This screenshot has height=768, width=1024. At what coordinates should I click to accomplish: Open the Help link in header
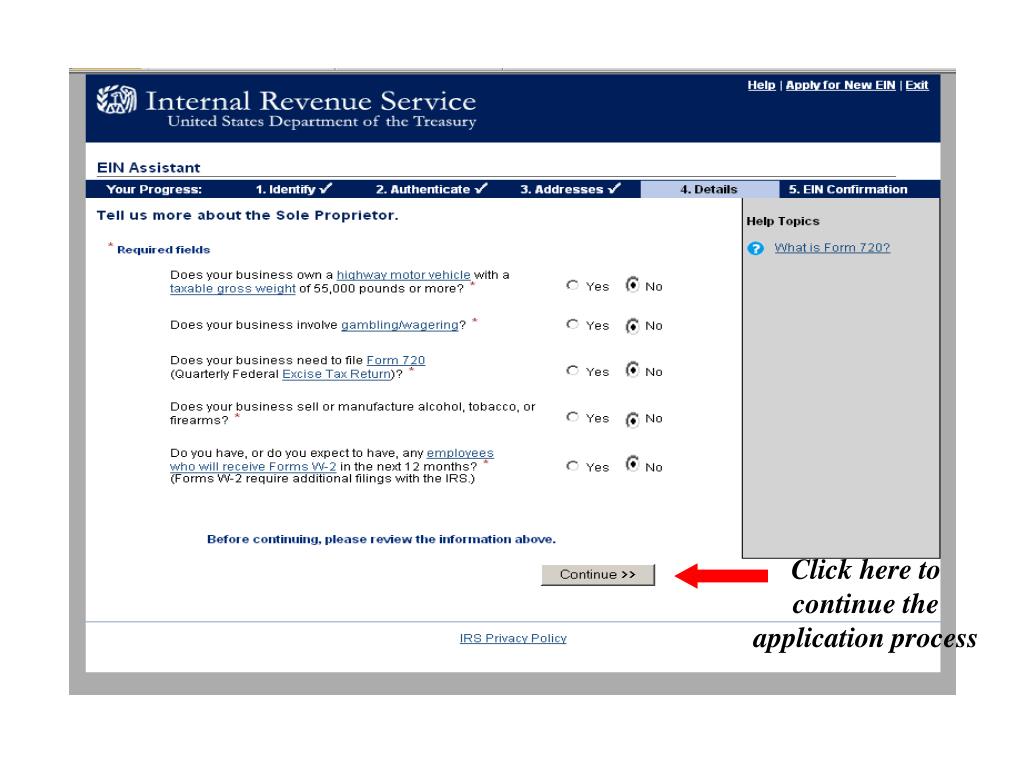pos(761,86)
